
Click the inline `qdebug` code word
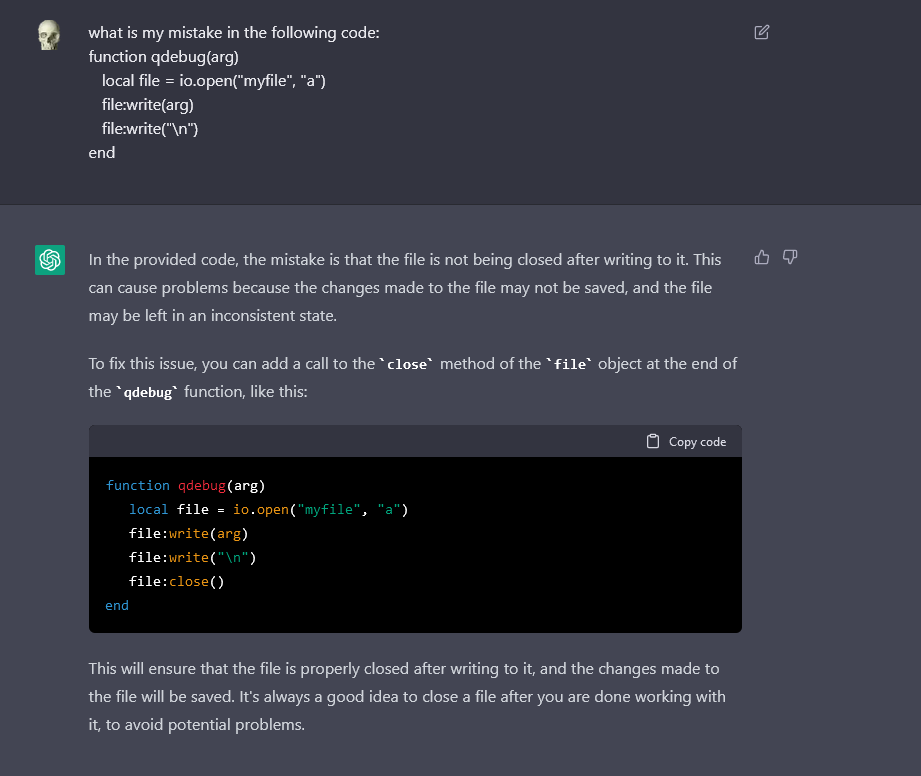[x=147, y=392]
